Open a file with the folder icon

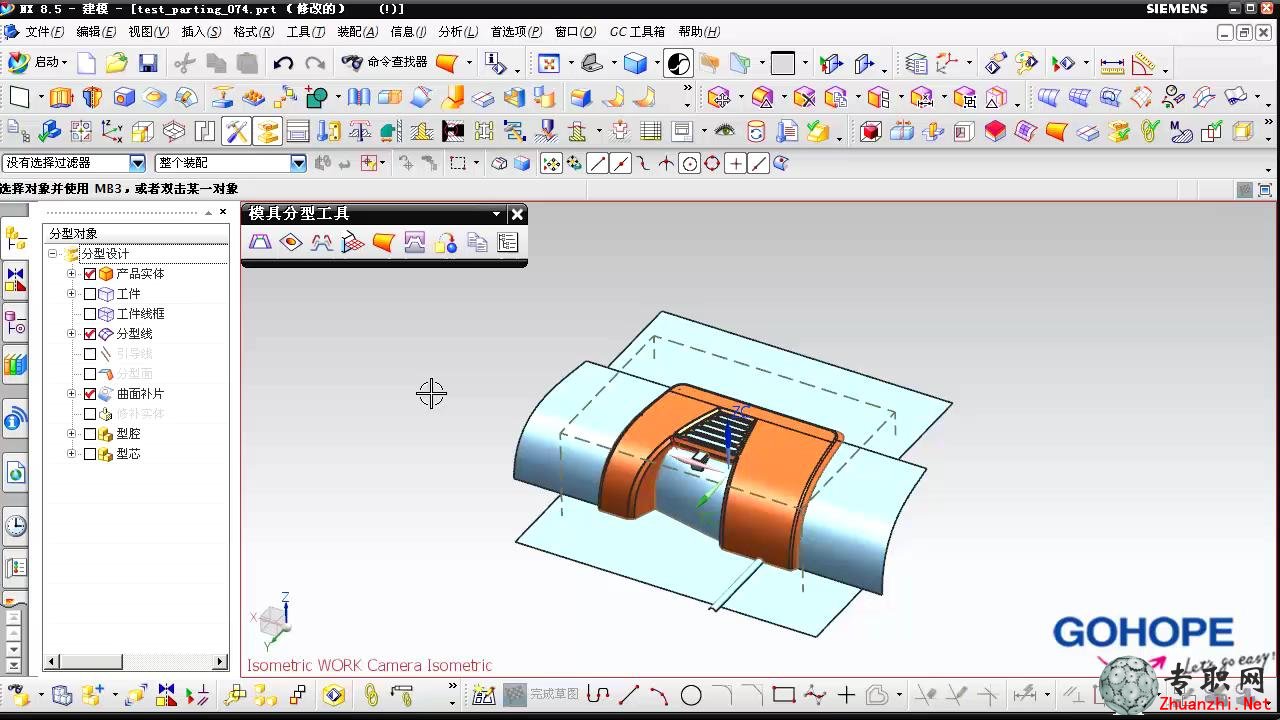(117, 63)
